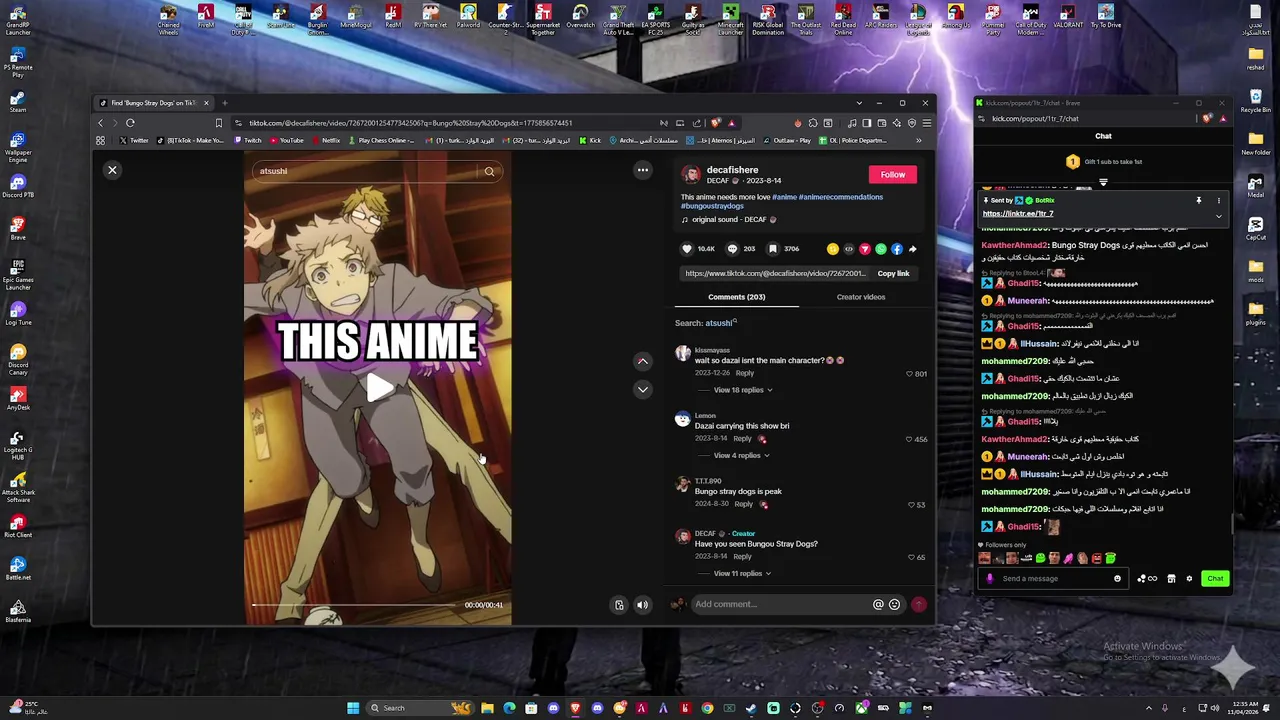The image size is (1280, 720).
Task: Open original sound - DECAF music link
Action: [x=728, y=220]
